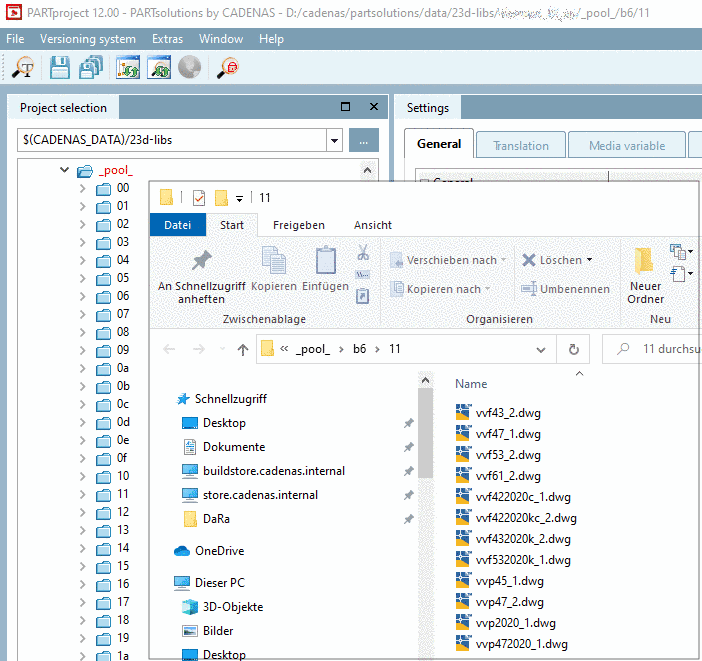Click the scissors cut icon
The image size is (702, 661).
click(363, 252)
